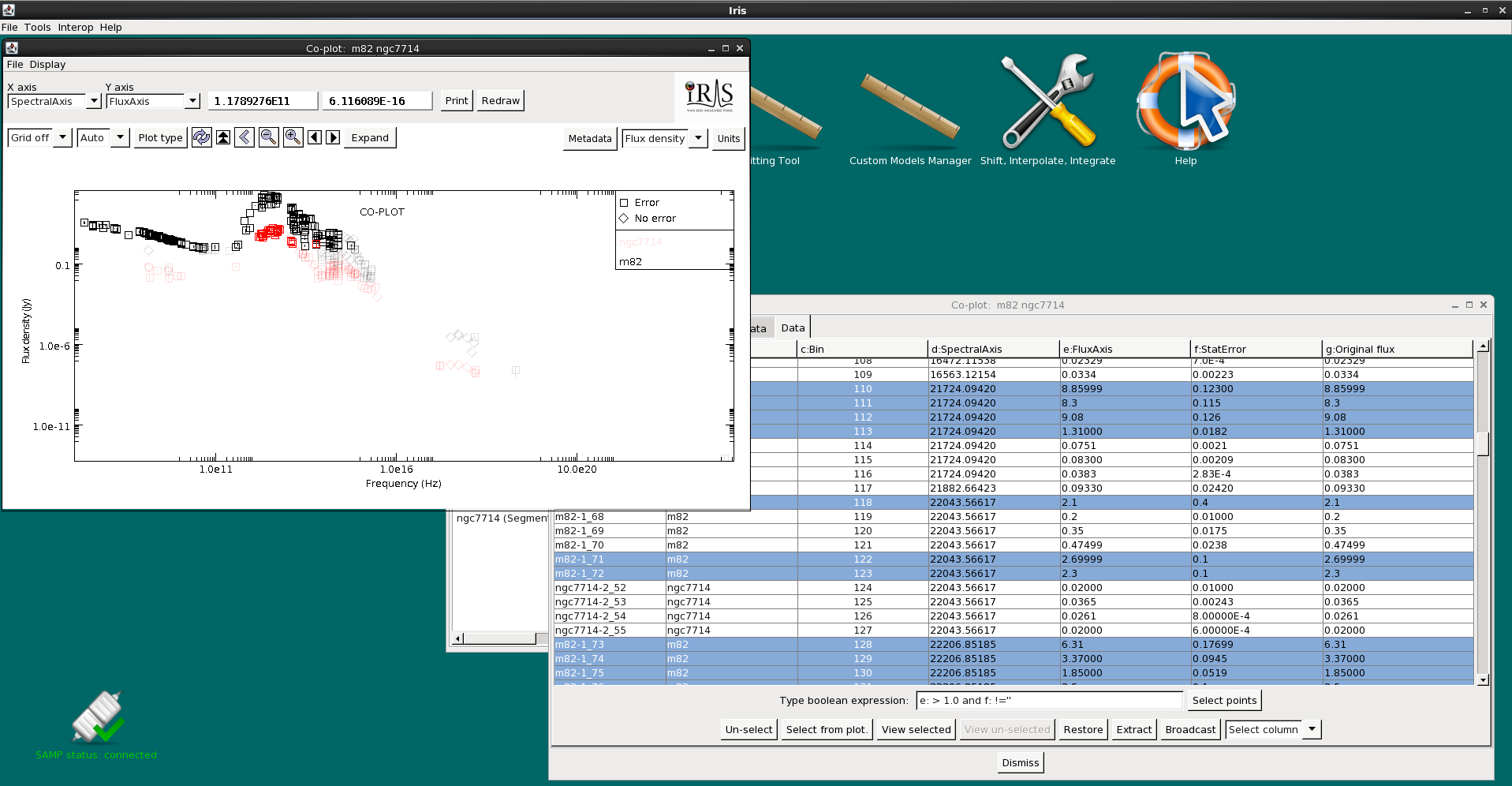Open the Select column dropdown
Screen dimensions: 1512x786
pos(1312,729)
